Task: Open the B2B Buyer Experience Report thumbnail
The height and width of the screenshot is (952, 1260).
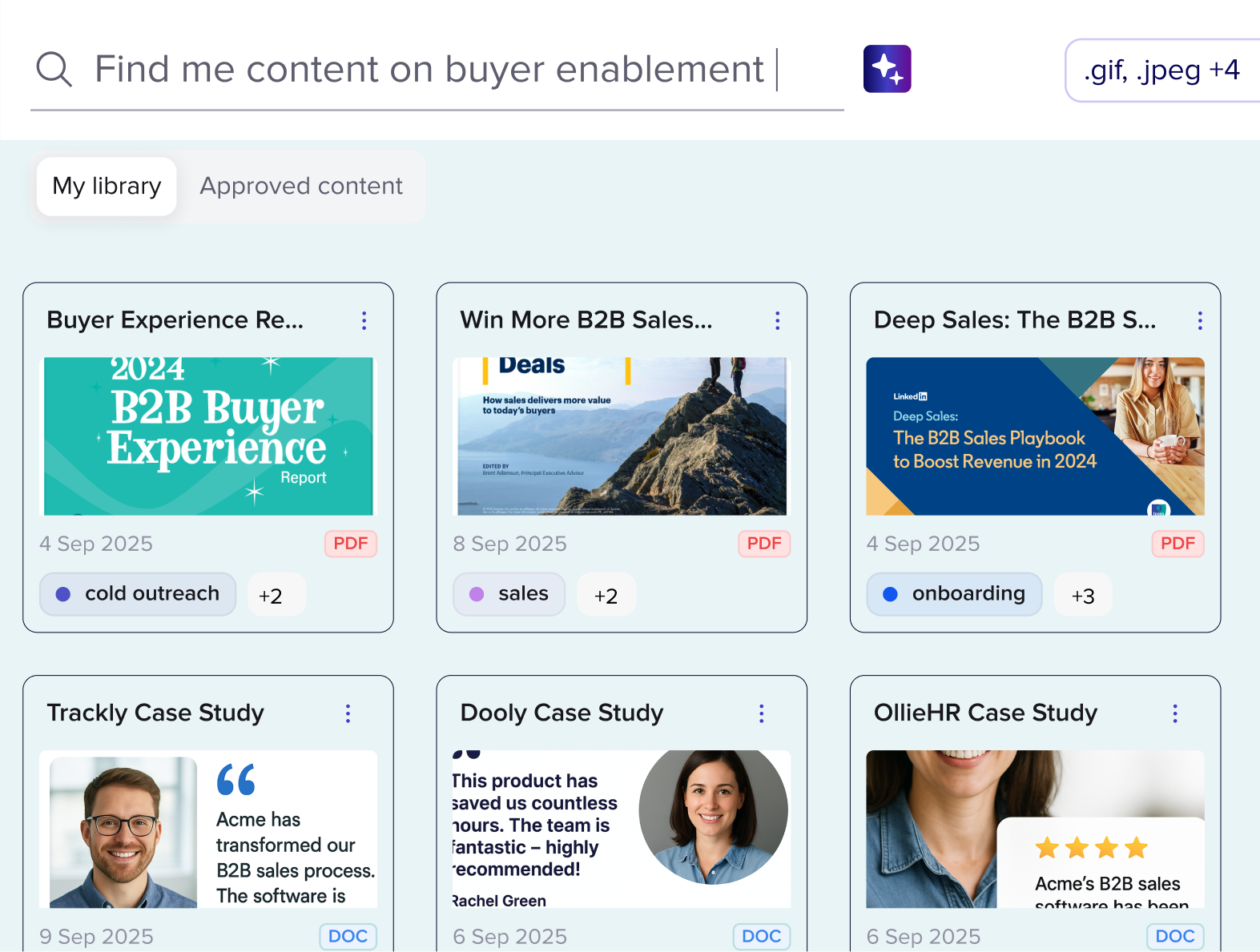Action: click(x=208, y=436)
